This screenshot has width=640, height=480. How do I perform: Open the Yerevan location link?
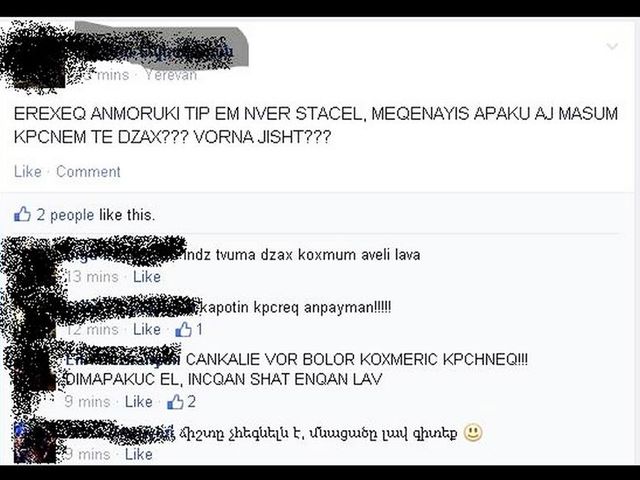pyautogui.click(x=171, y=75)
